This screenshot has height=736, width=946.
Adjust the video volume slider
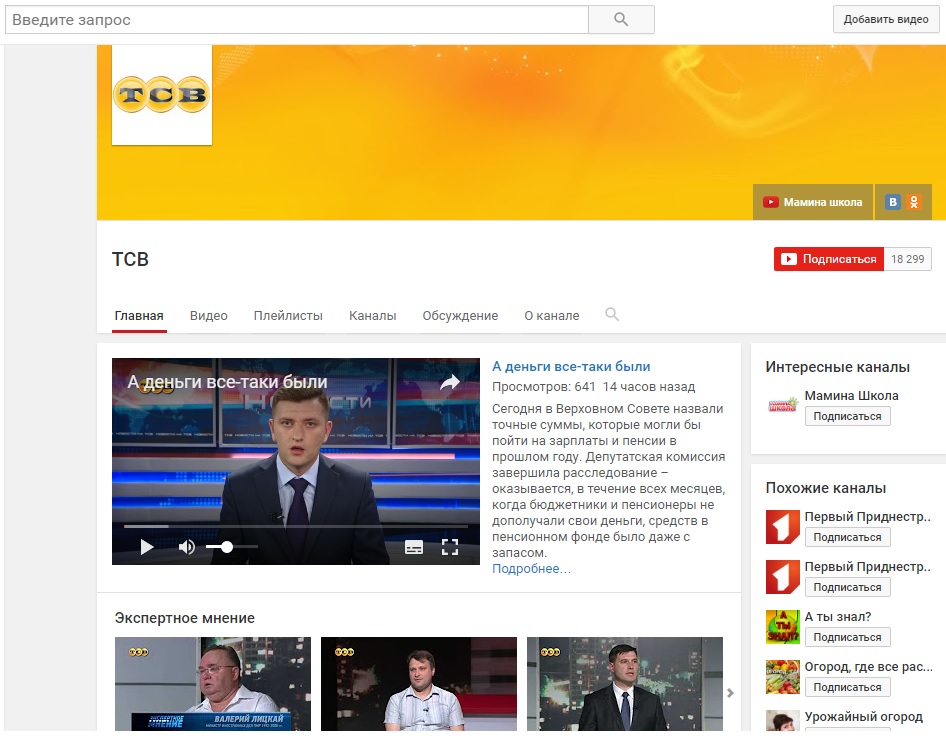(232, 547)
